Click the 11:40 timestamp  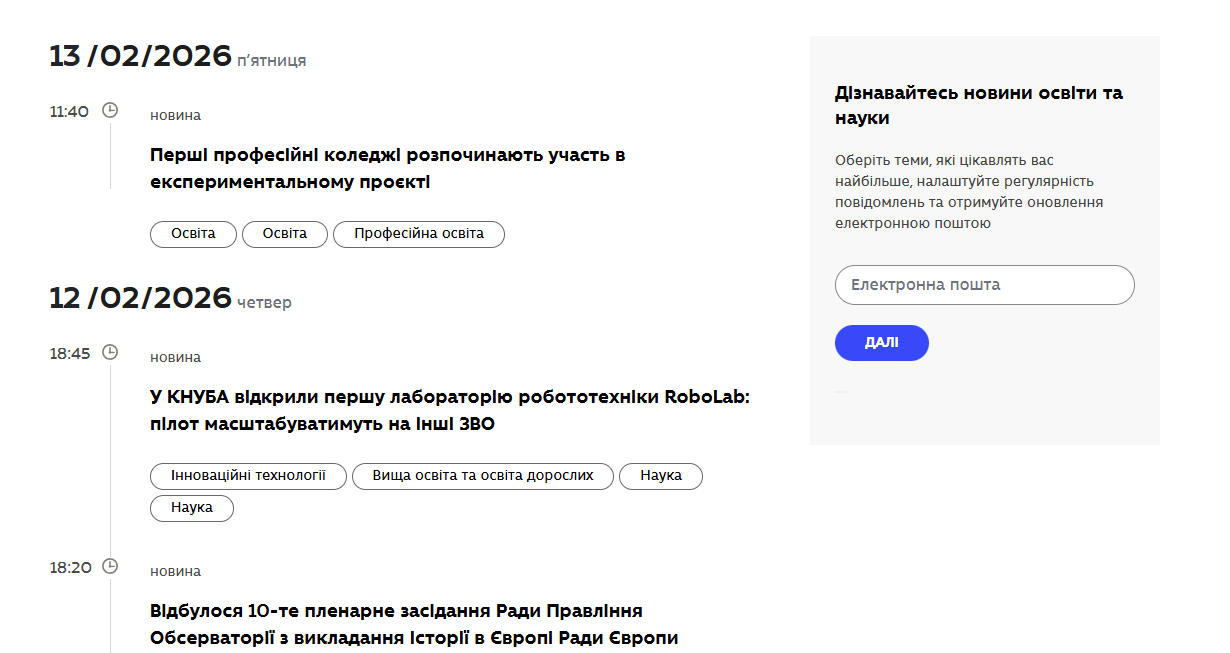[x=70, y=111]
